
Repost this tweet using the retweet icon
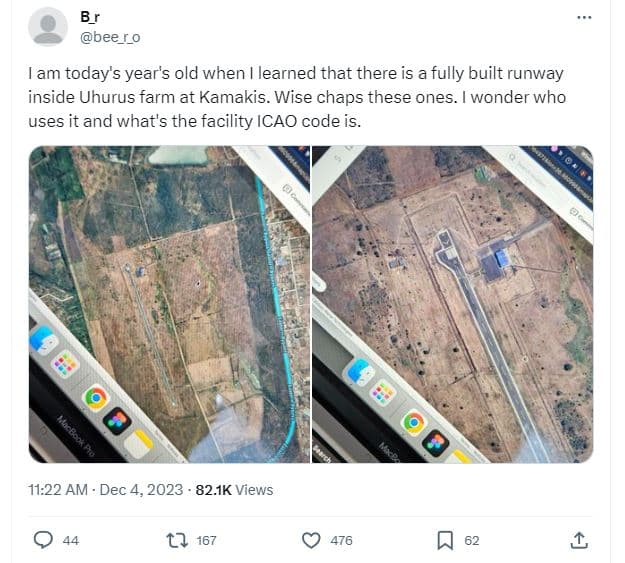tap(177, 540)
